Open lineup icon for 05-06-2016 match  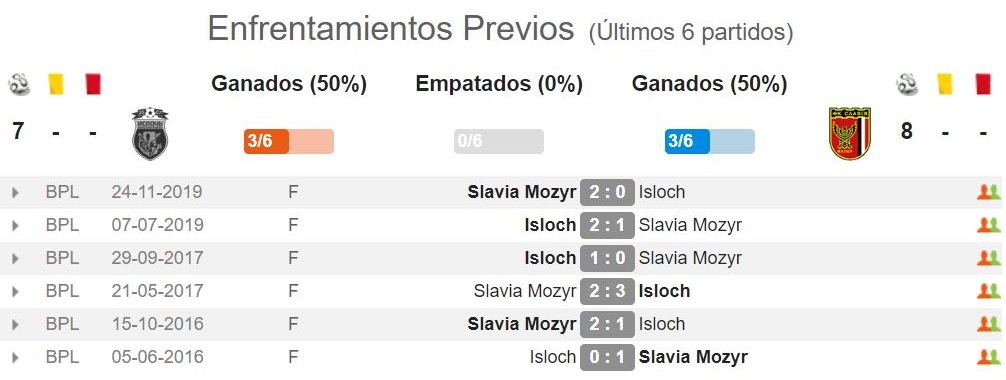pos(988,357)
